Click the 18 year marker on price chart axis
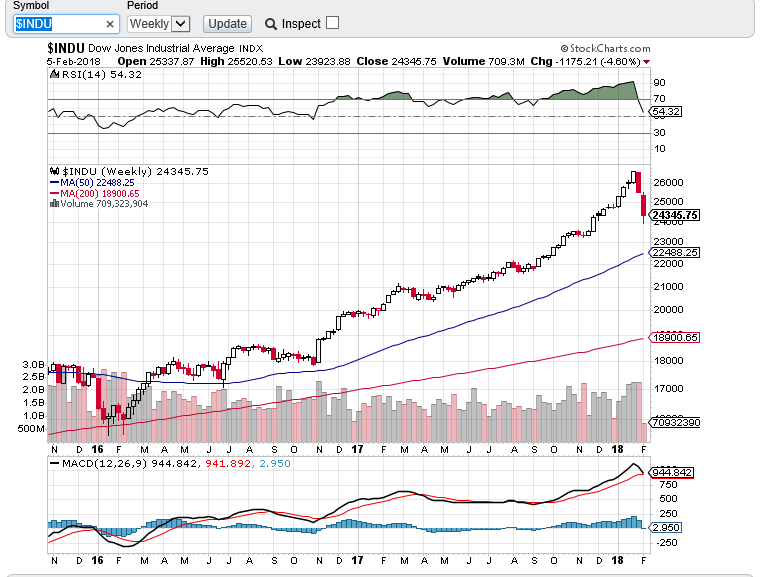 coord(617,449)
